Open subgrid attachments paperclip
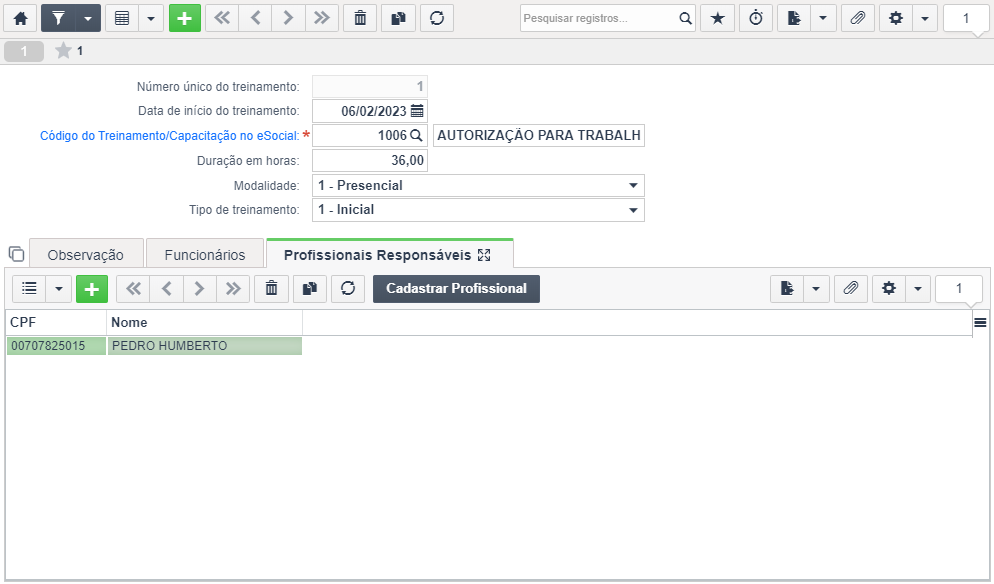Screen dimensions: 994x584 [851, 289]
